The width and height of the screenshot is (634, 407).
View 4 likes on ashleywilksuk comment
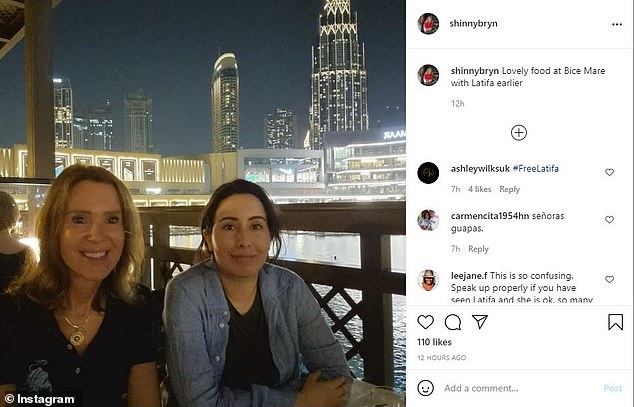(x=480, y=189)
